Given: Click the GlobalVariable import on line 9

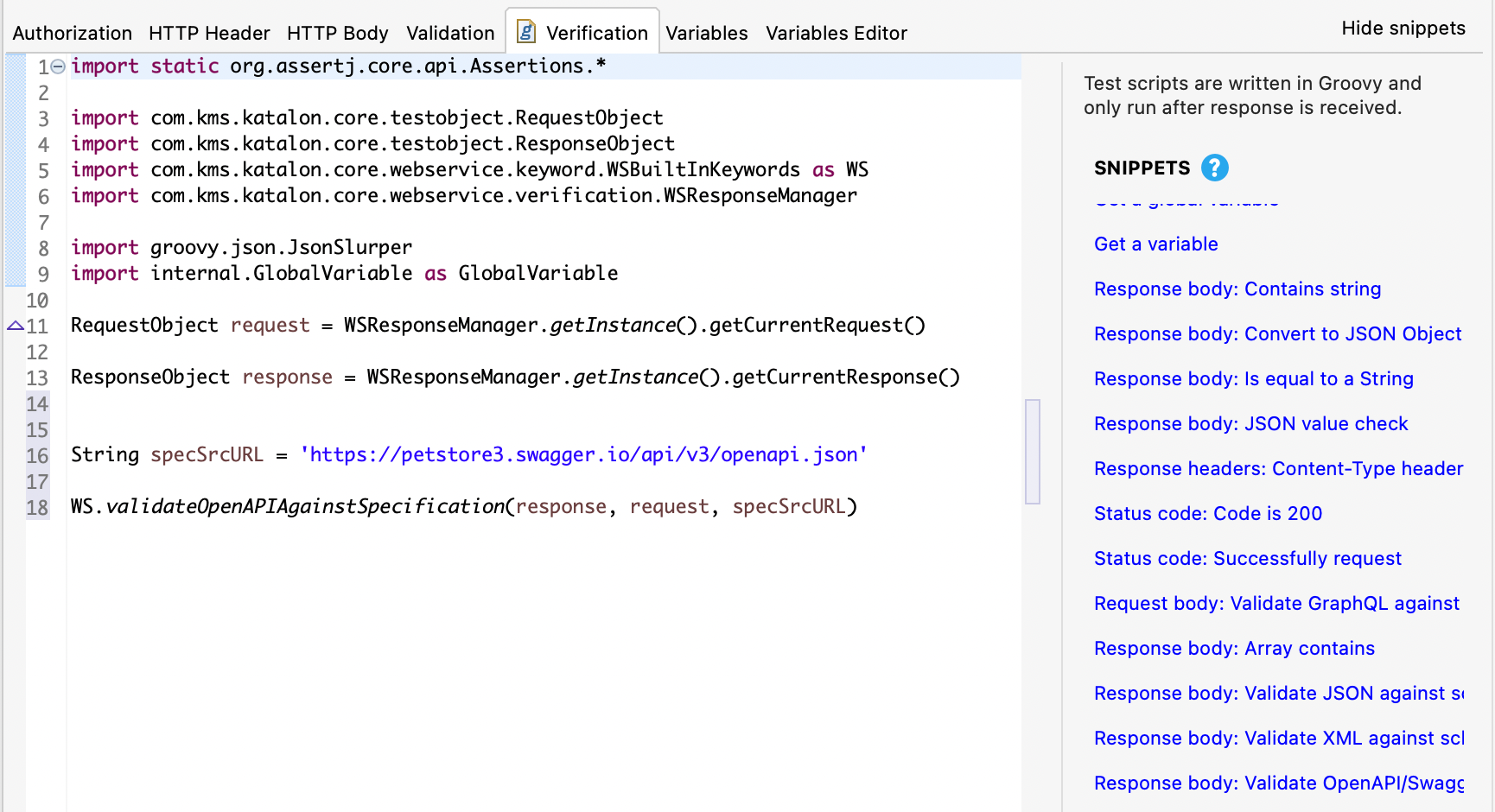Looking at the screenshot, I should pyautogui.click(x=345, y=273).
